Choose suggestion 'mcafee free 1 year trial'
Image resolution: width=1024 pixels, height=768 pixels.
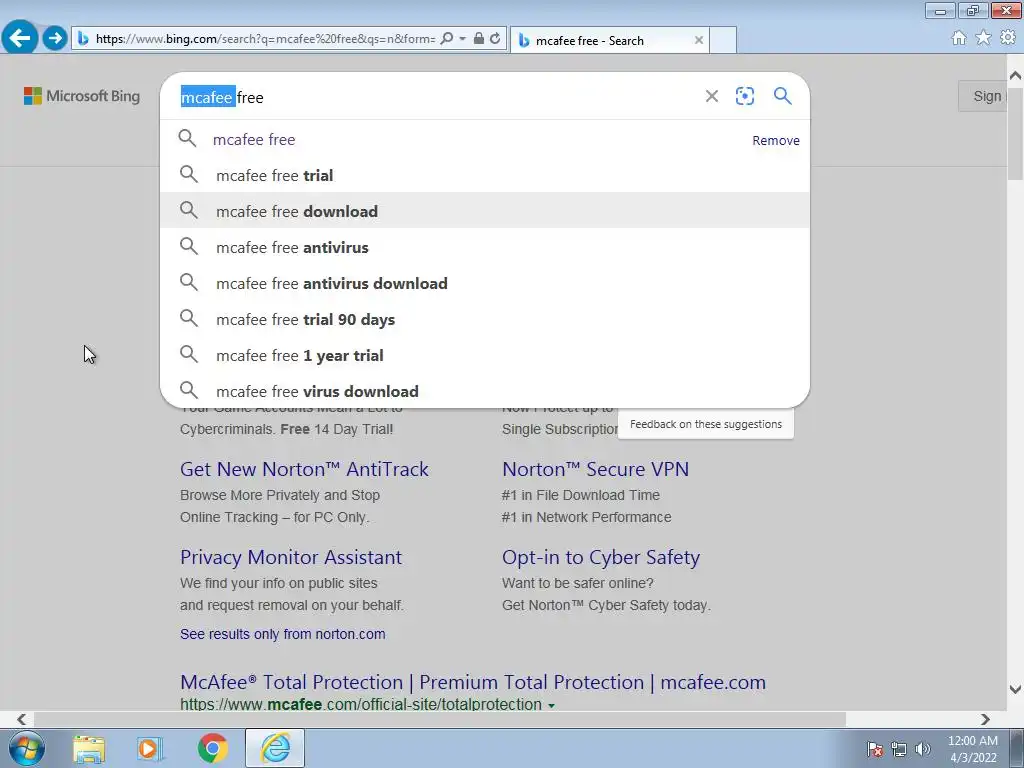coord(485,355)
